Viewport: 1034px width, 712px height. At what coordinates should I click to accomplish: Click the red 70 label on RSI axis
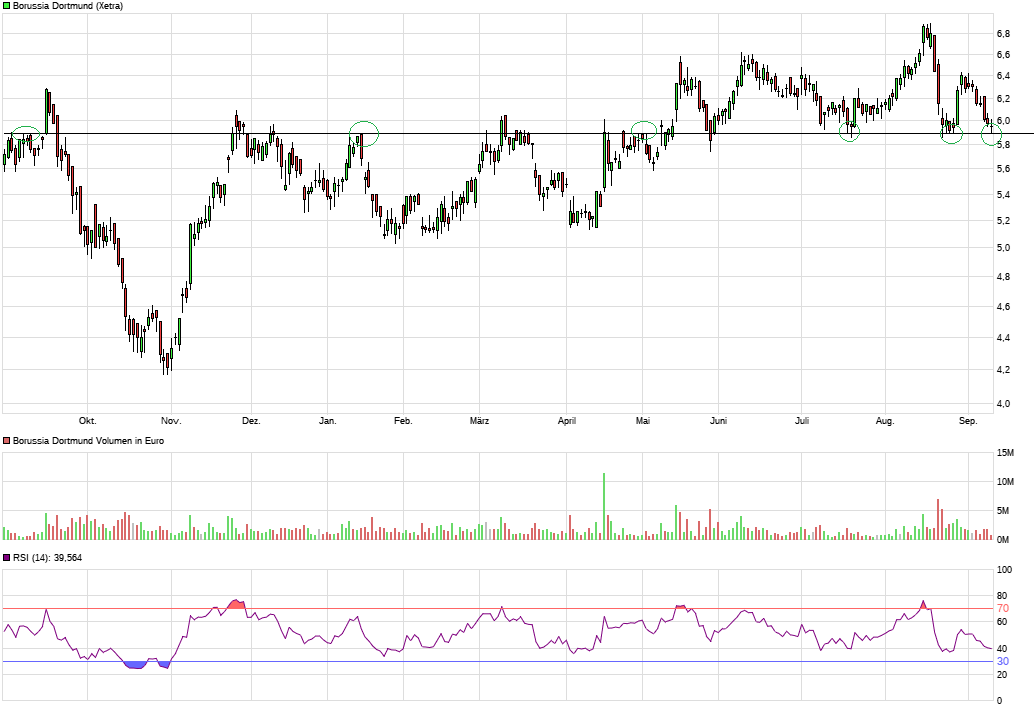1002,608
